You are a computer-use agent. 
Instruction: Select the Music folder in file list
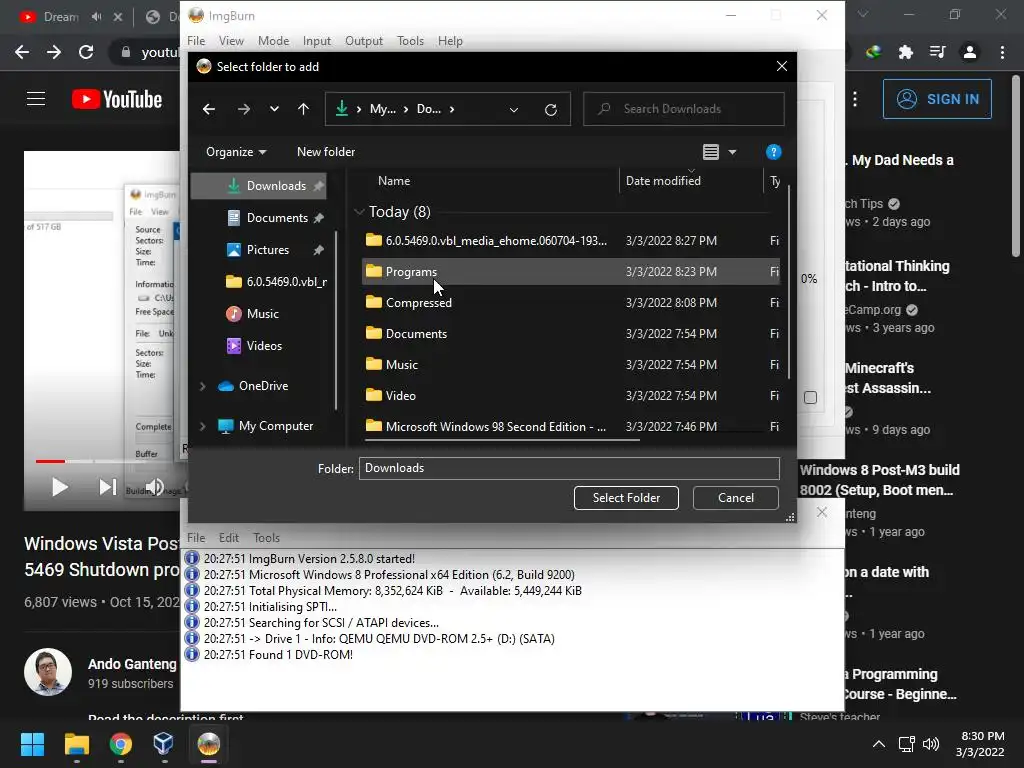point(571,364)
